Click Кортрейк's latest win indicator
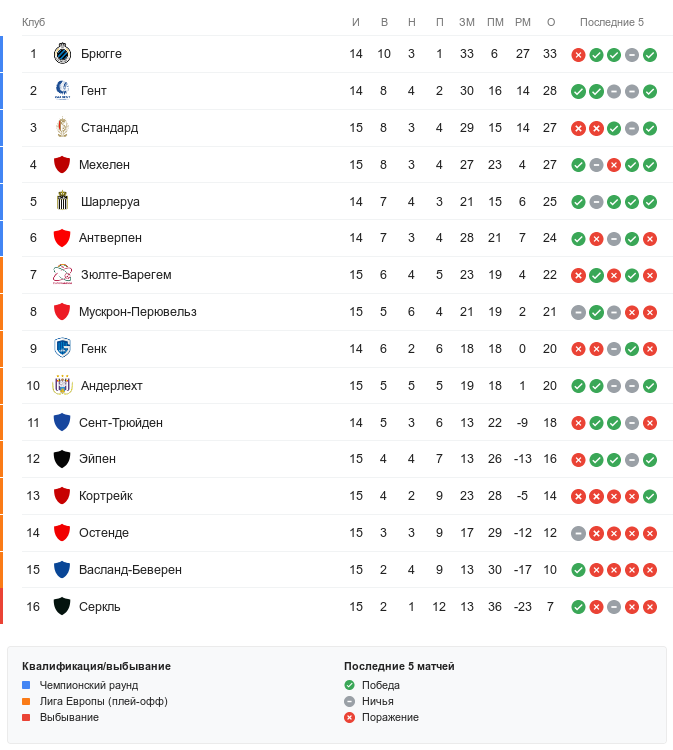 [650, 496]
